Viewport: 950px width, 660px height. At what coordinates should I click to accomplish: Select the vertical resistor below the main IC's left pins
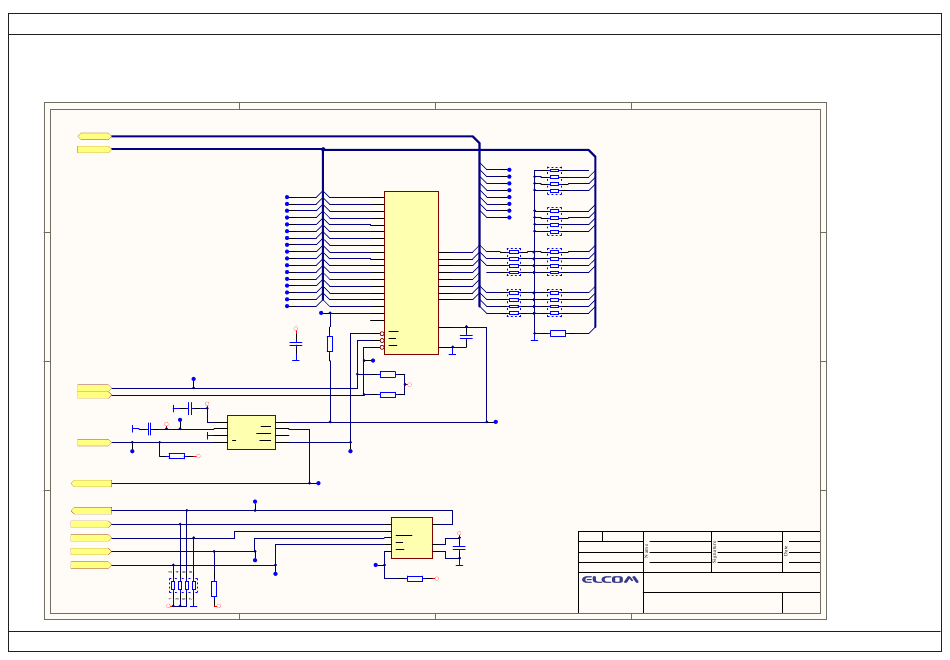click(x=330, y=343)
